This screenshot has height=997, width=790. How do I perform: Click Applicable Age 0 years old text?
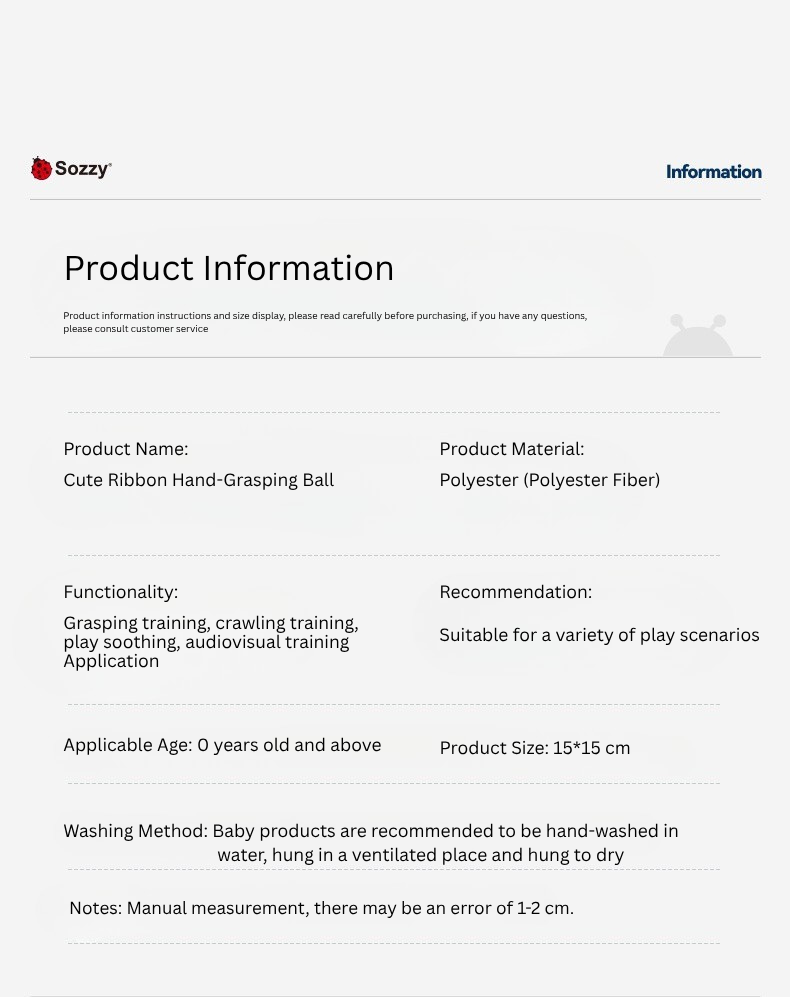(222, 745)
